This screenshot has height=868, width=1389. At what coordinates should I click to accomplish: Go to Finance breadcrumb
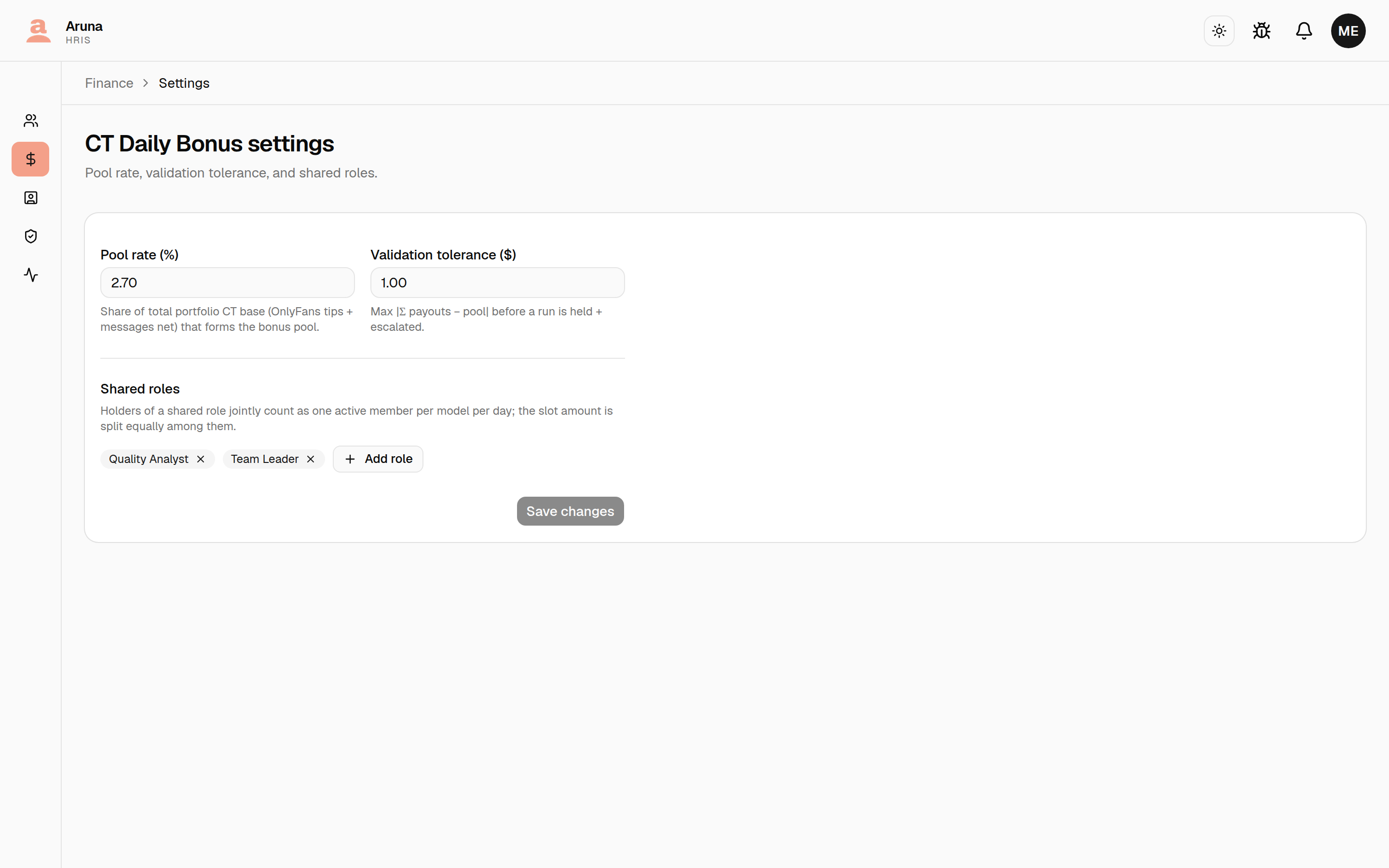[x=109, y=83]
